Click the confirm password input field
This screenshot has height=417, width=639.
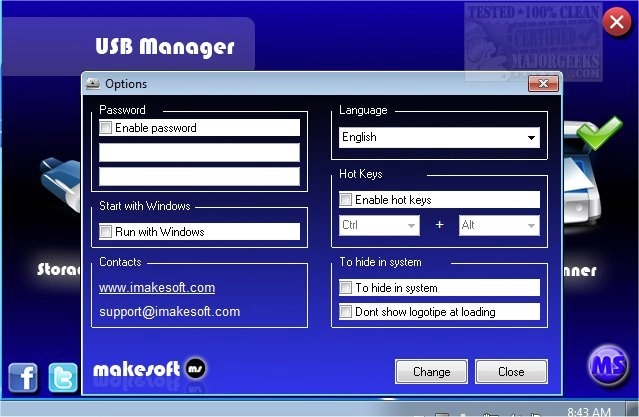tap(199, 177)
